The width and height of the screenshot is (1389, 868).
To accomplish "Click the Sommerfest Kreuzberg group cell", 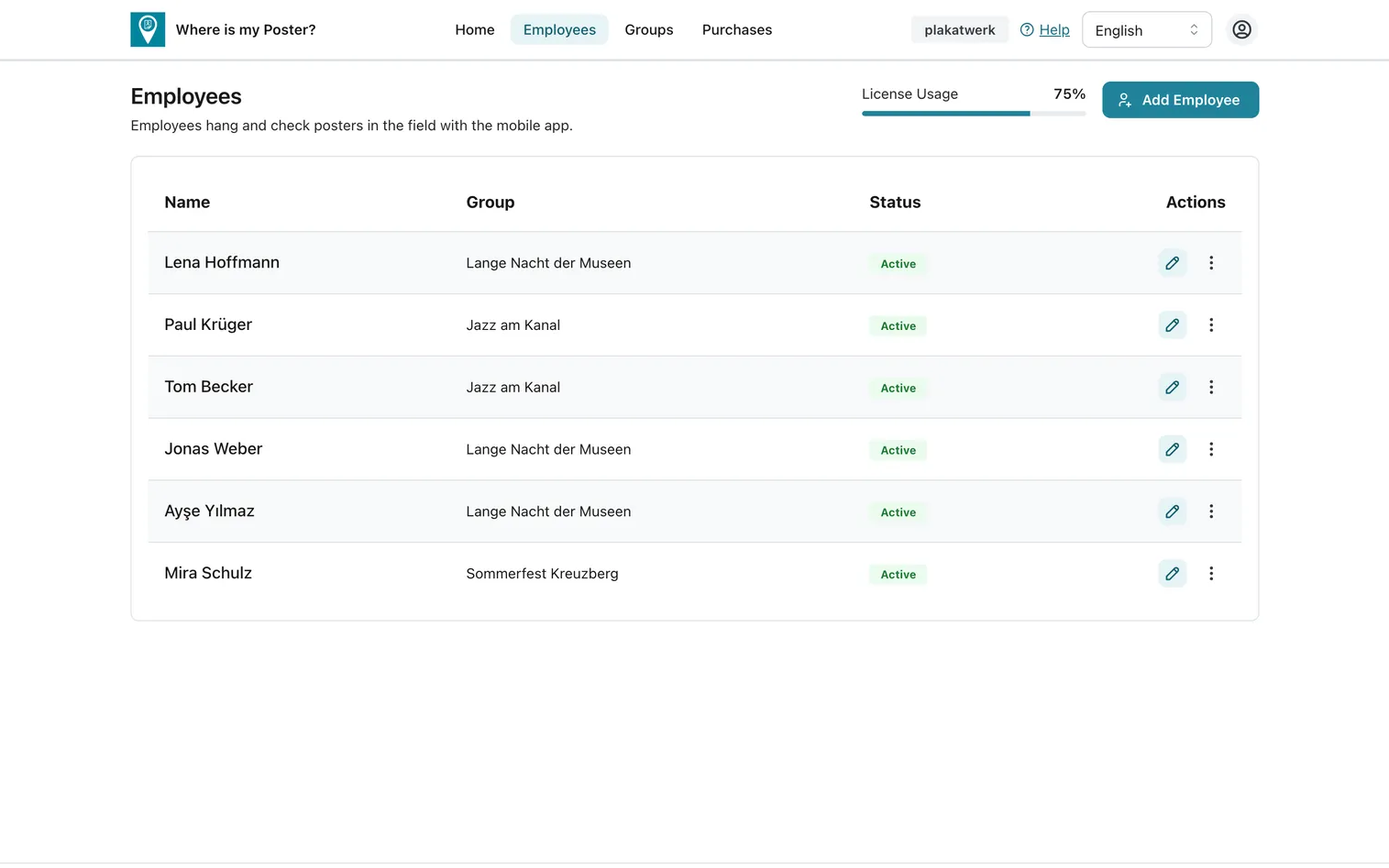I will (542, 574).
